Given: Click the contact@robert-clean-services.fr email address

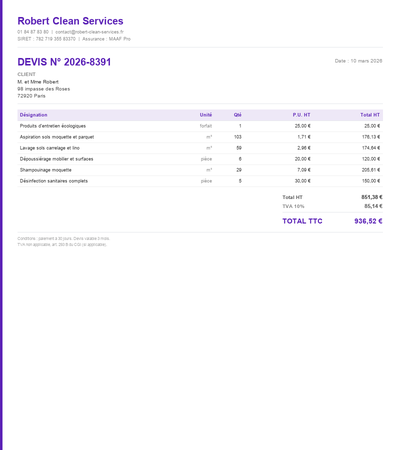Looking at the screenshot, I should pos(89,32).
